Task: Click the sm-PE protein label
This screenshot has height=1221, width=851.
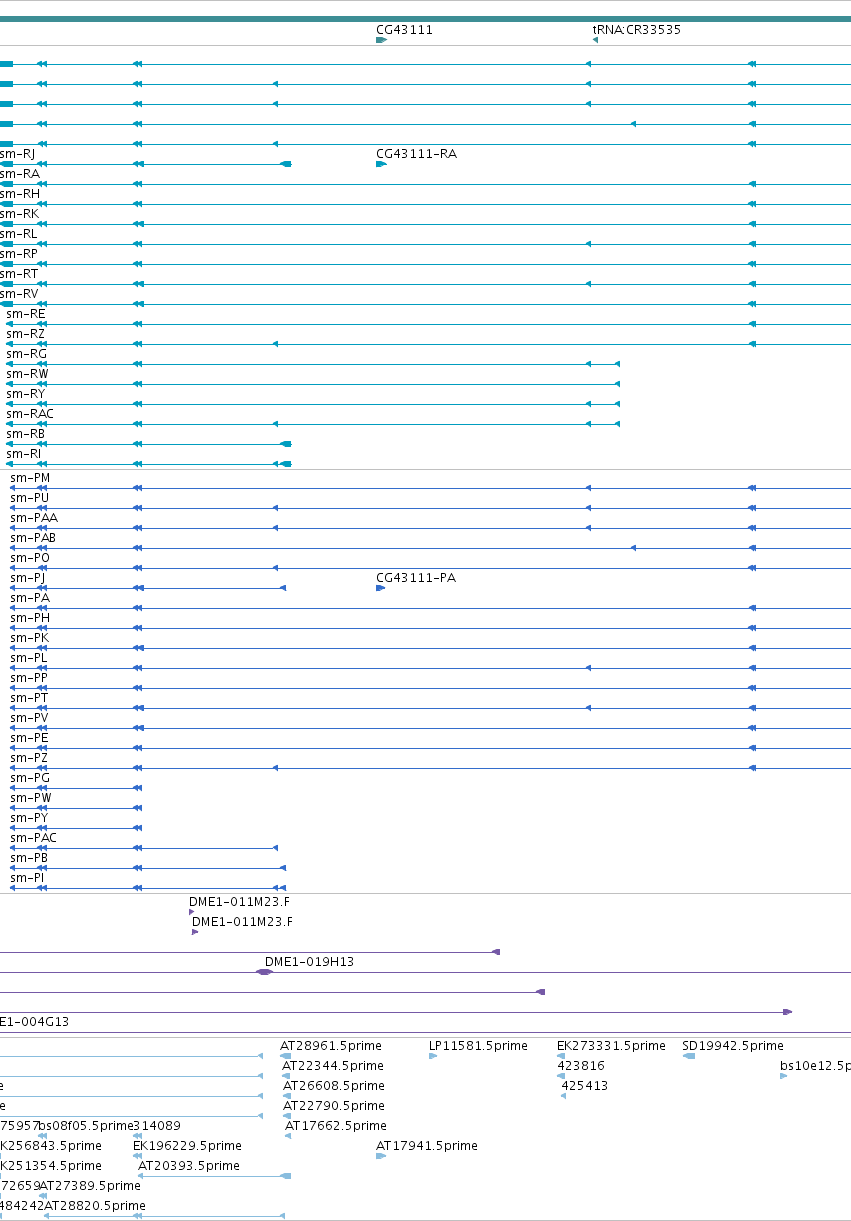Action: coord(30,738)
